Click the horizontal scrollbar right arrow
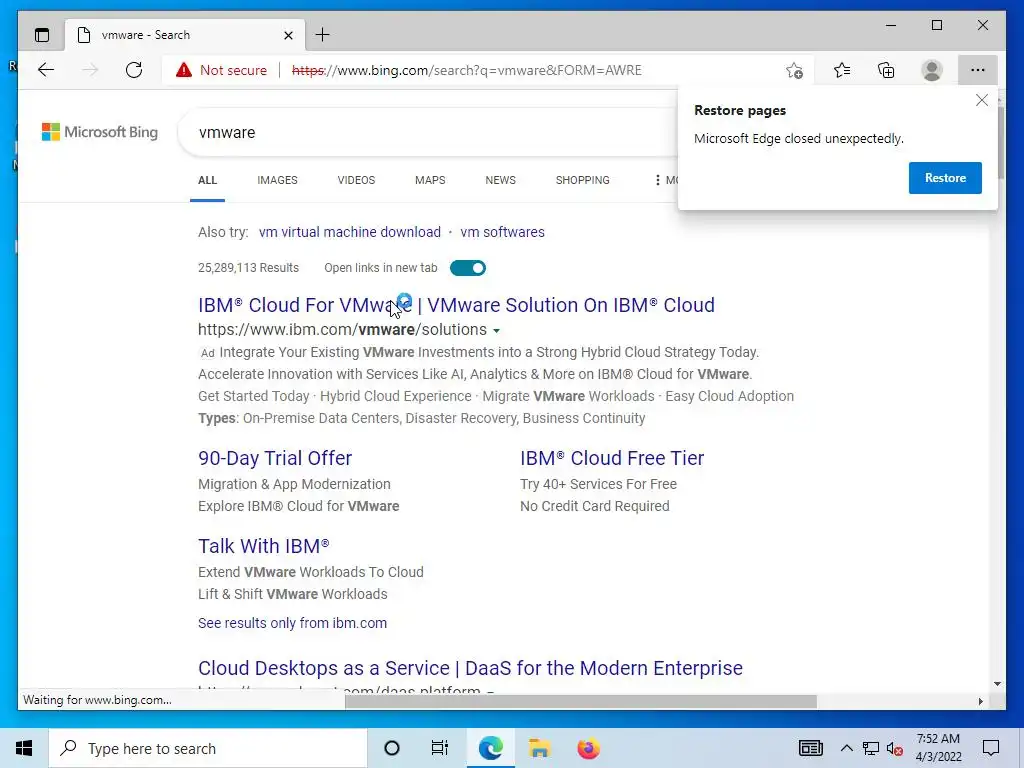 pyautogui.click(x=980, y=701)
